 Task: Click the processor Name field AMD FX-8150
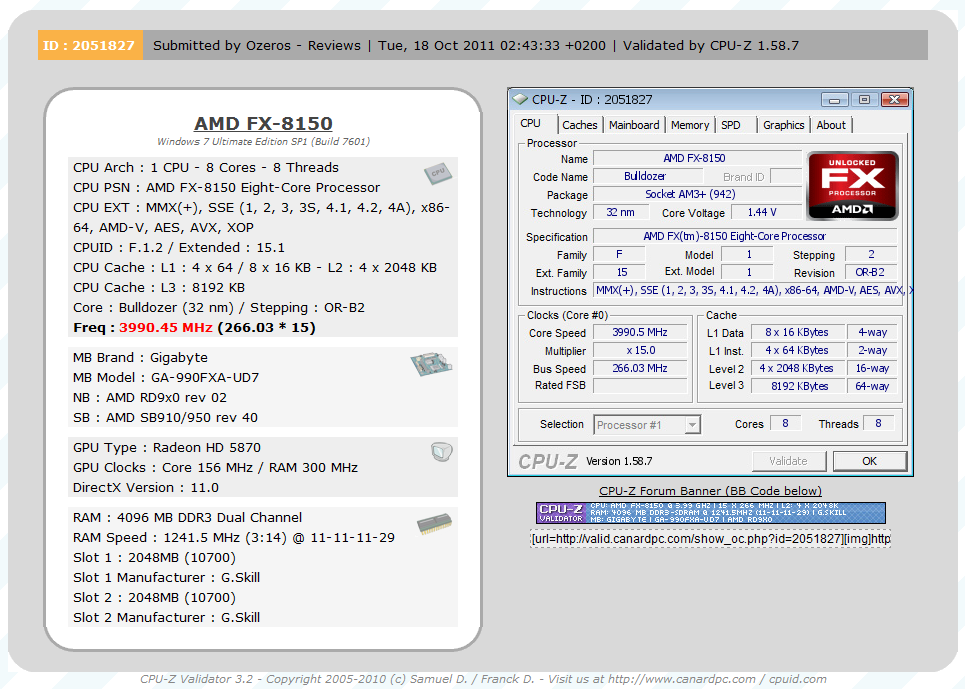click(x=697, y=159)
